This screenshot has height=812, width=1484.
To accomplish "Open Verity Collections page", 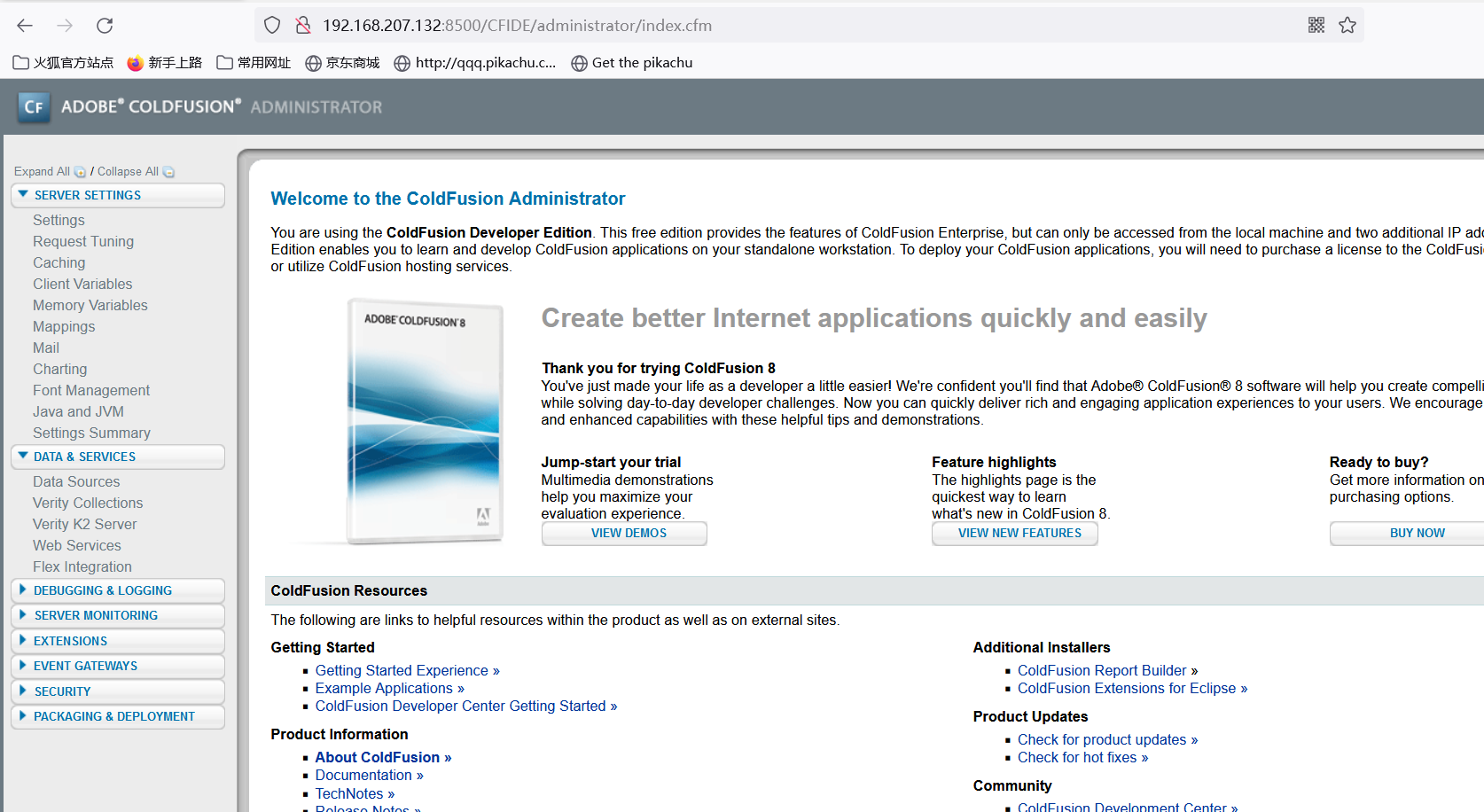I will (88, 503).
